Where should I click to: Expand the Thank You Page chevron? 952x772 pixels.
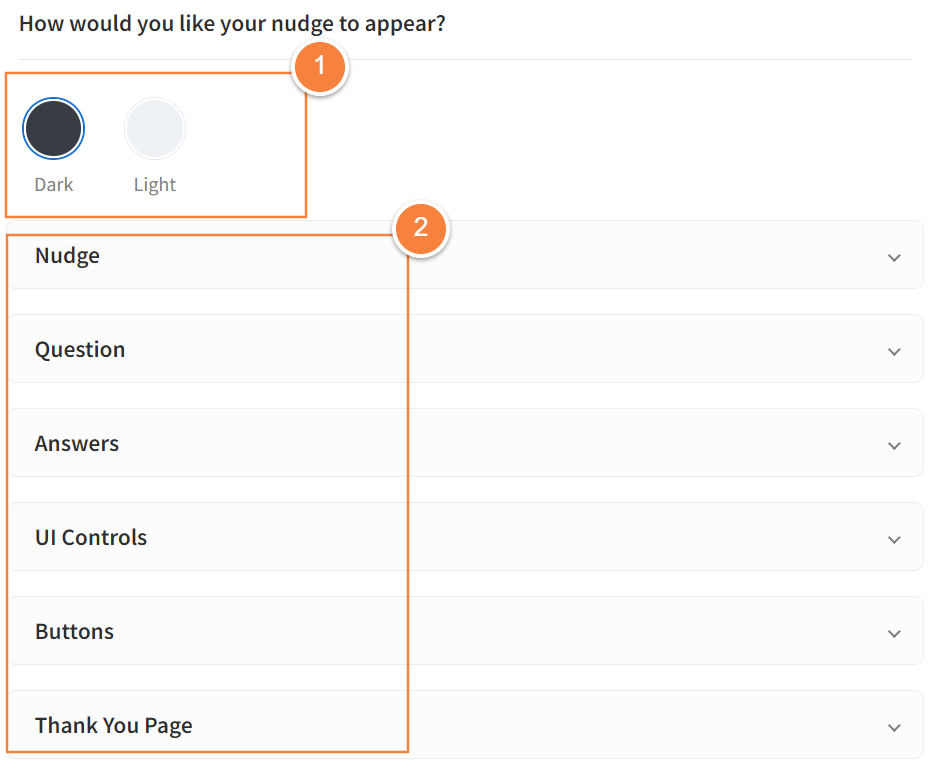(894, 728)
